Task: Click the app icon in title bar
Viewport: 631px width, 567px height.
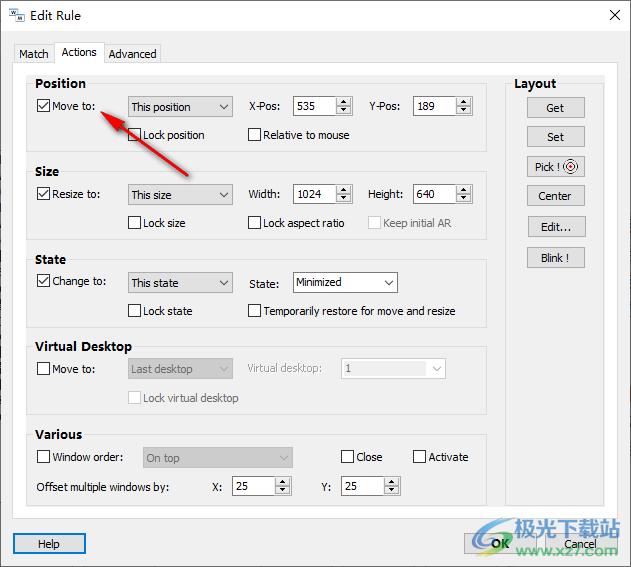Action: pos(17,15)
